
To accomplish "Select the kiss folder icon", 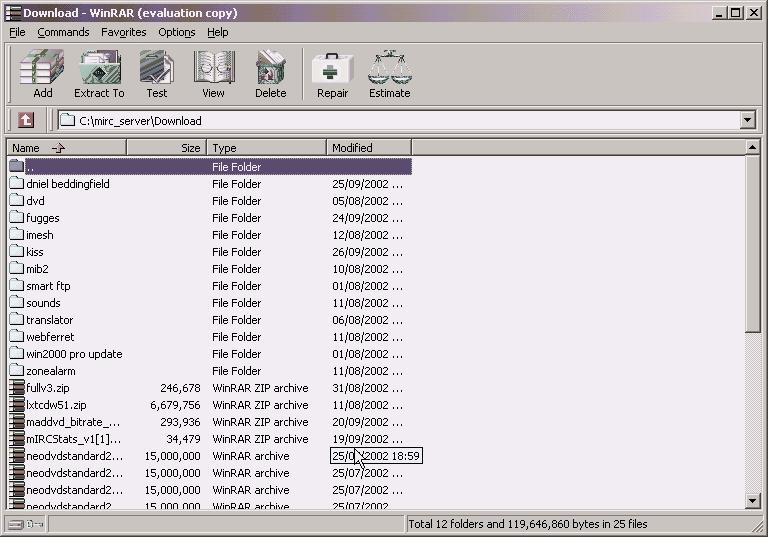I will pyautogui.click(x=17, y=251).
